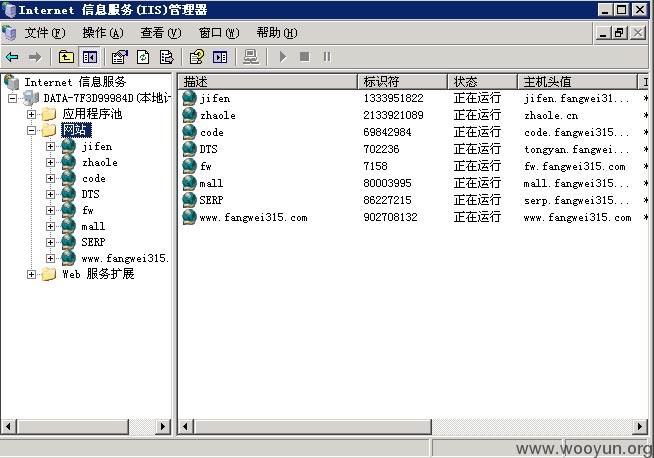This screenshot has width=654, height=458.
Task: Click the application pools folder icon in tree
Action: pyautogui.click(x=49, y=114)
